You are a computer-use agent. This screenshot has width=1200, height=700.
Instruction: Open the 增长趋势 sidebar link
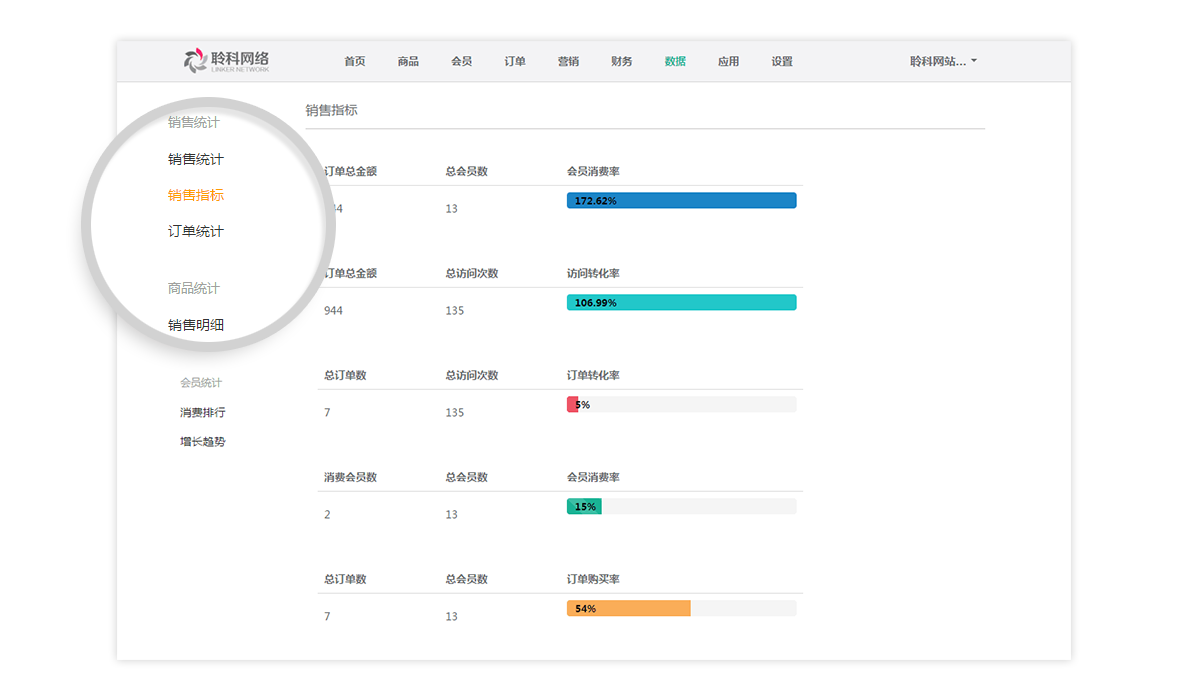point(203,441)
